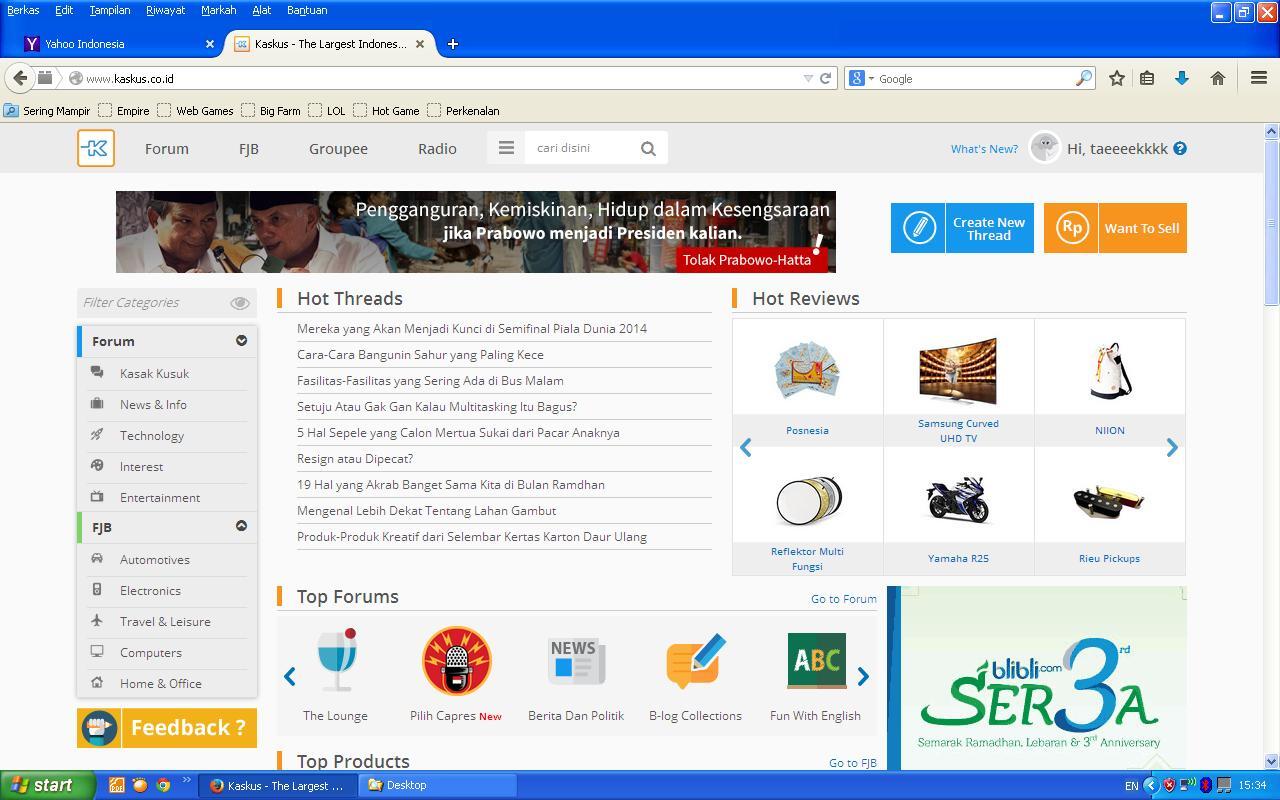Image resolution: width=1280 pixels, height=800 pixels.
Task: Click the search magnifier in Kaskus search box
Action: point(648,148)
